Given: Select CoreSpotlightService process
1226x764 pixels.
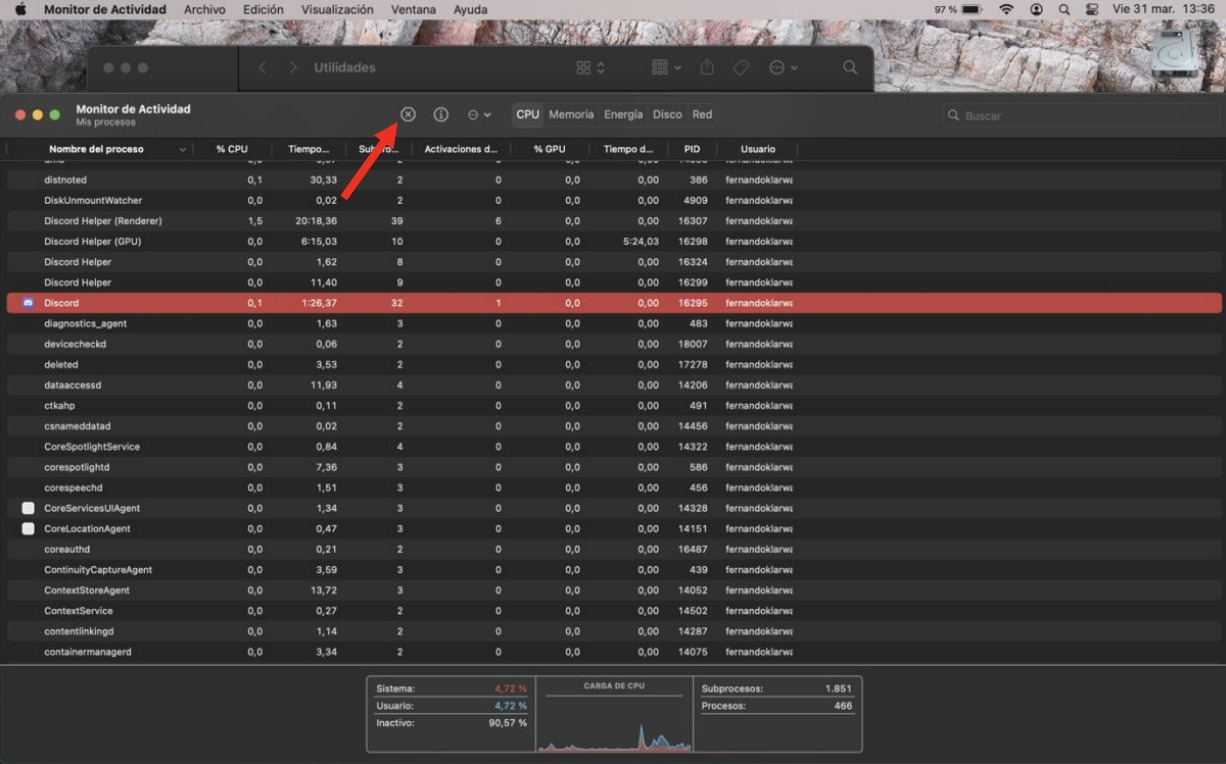Looking at the screenshot, I should [x=614, y=446].
